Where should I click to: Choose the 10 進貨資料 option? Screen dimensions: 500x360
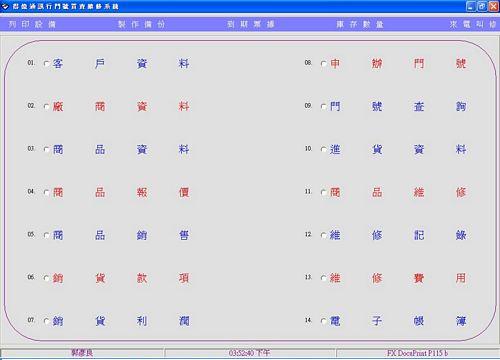pyautogui.click(x=323, y=149)
